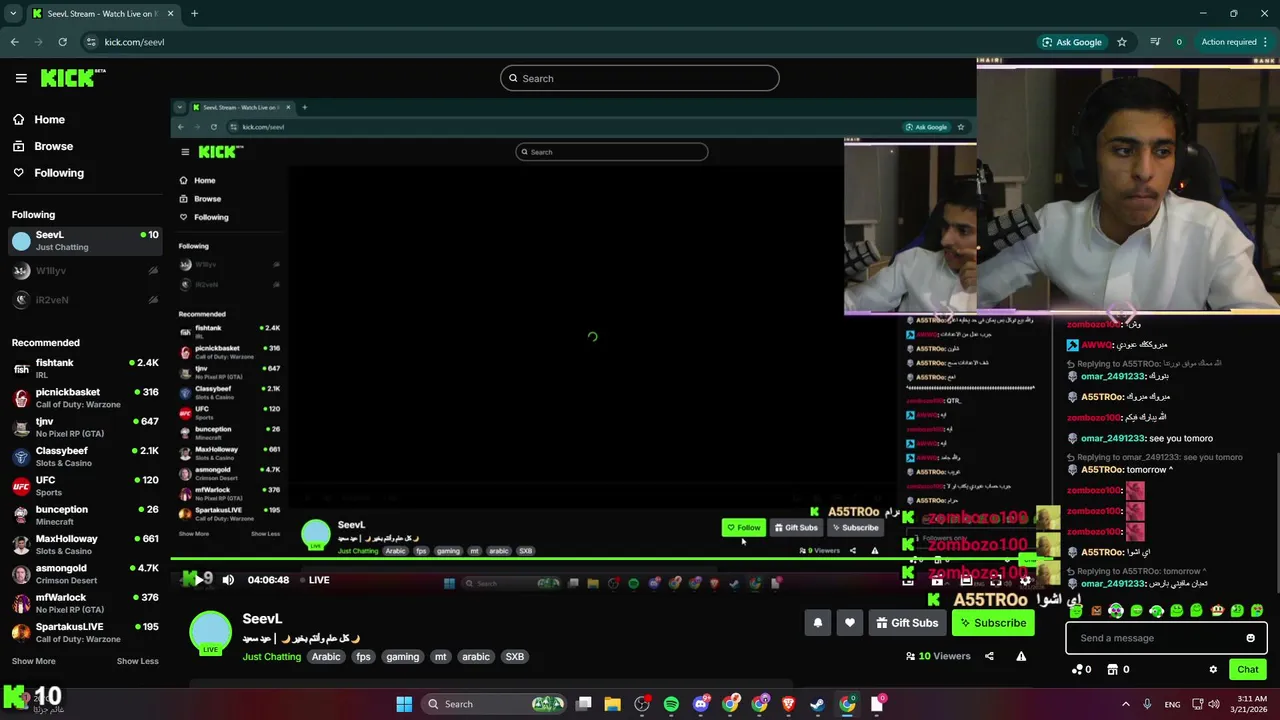
Task: Click the Gift Subs button
Action: tap(907, 623)
